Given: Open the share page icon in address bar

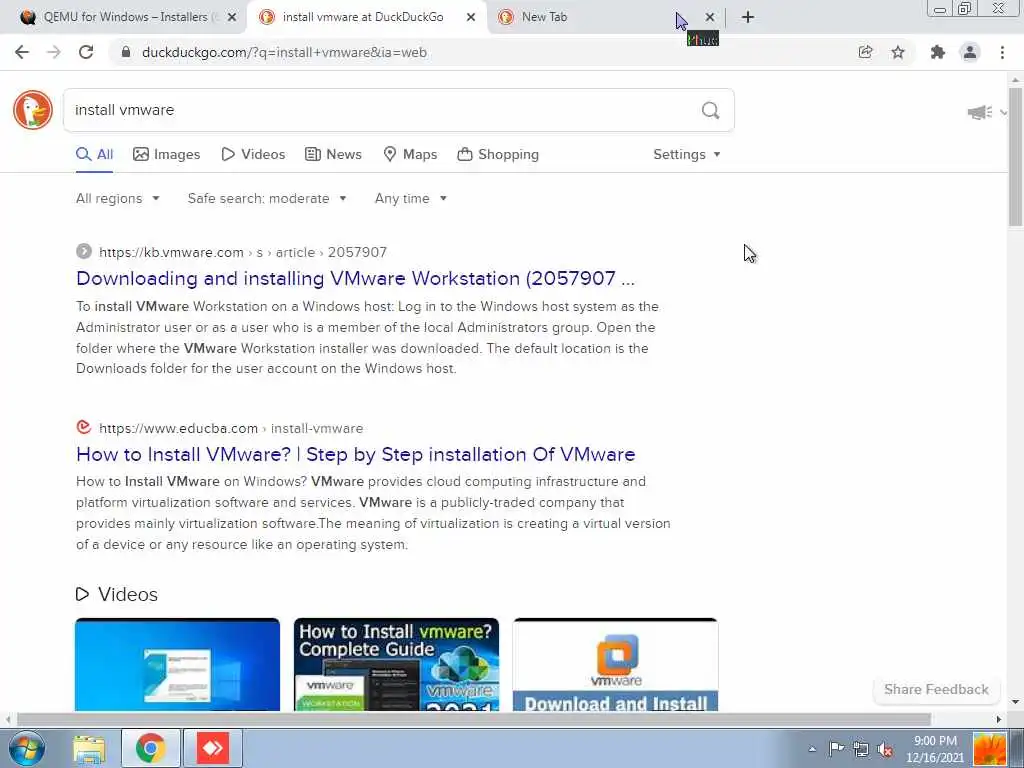Looking at the screenshot, I should tap(865, 52).
